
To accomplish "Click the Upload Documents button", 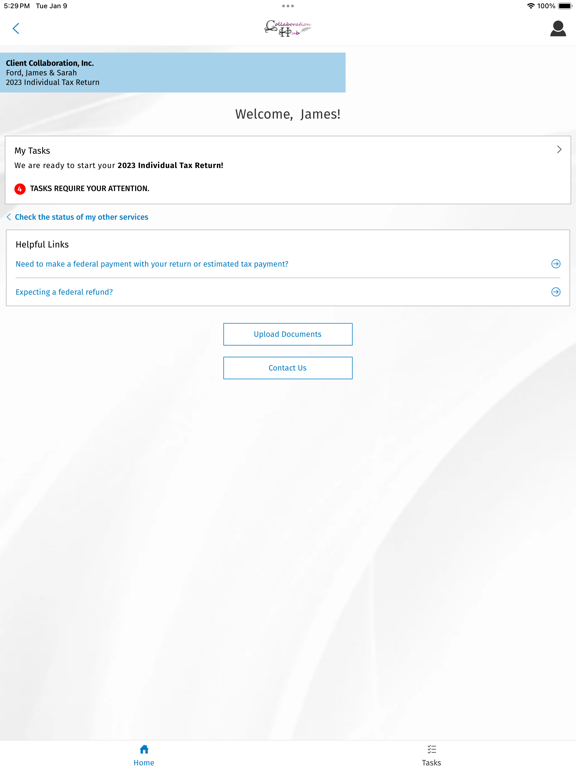I will click(x=288, y=334).
